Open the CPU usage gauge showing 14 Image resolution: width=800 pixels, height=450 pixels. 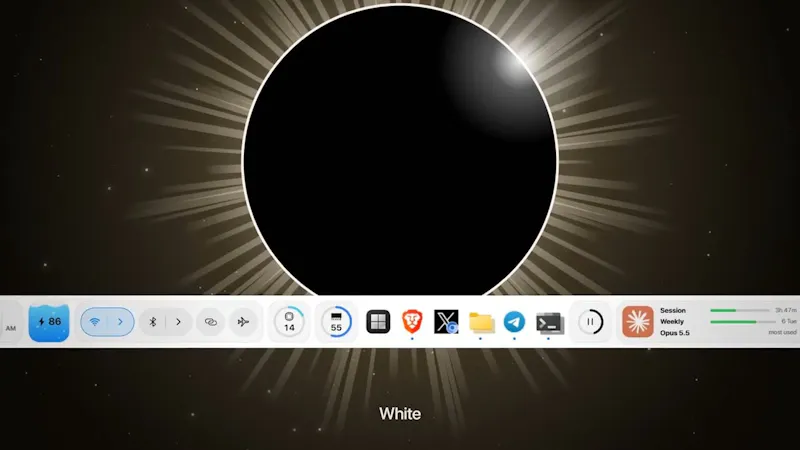(x=289, y=322)
